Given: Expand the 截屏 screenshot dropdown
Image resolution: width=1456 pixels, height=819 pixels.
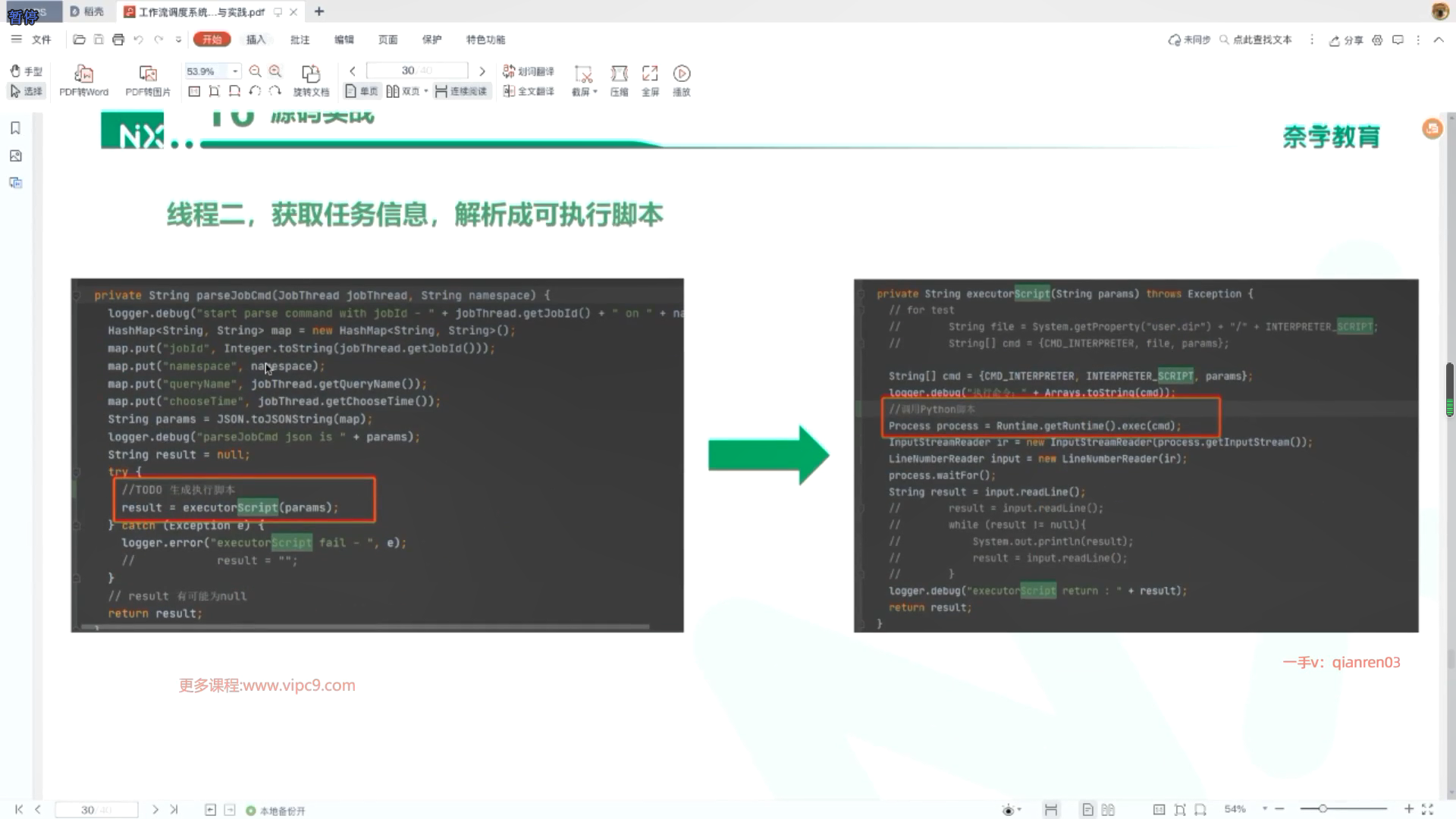Looking at the screenshot, I should coord(595,92).
